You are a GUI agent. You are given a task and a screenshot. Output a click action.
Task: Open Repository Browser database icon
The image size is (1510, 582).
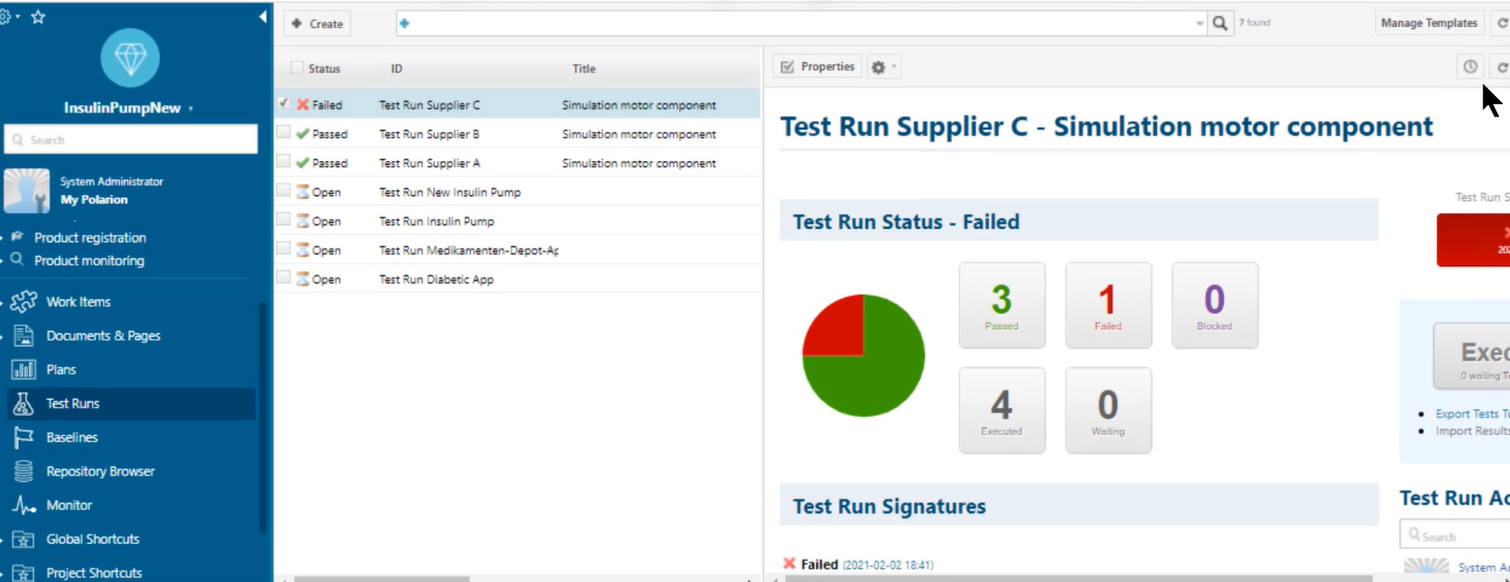coord(24,472)
